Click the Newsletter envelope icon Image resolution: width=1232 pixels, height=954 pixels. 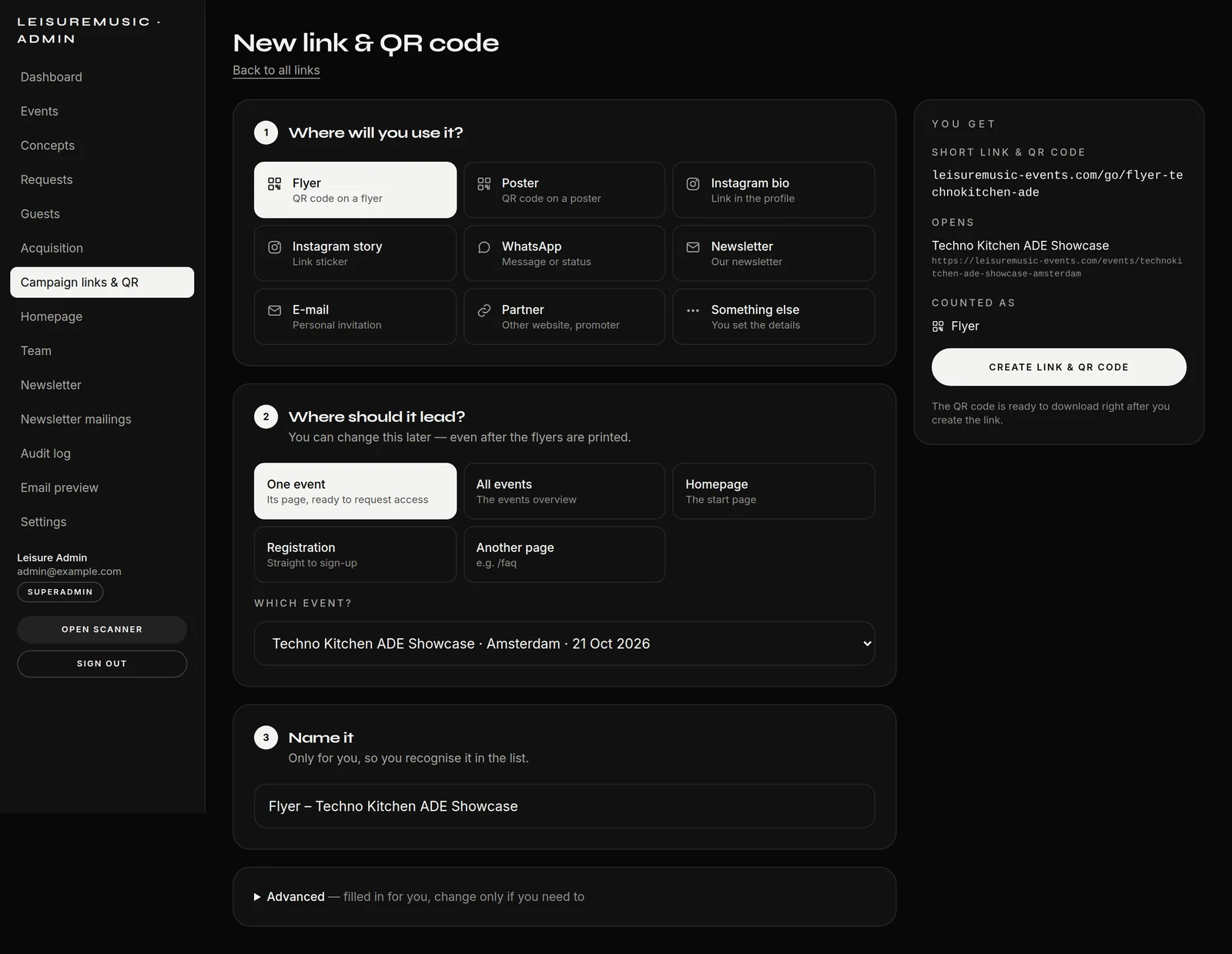(x=693, y=247)
